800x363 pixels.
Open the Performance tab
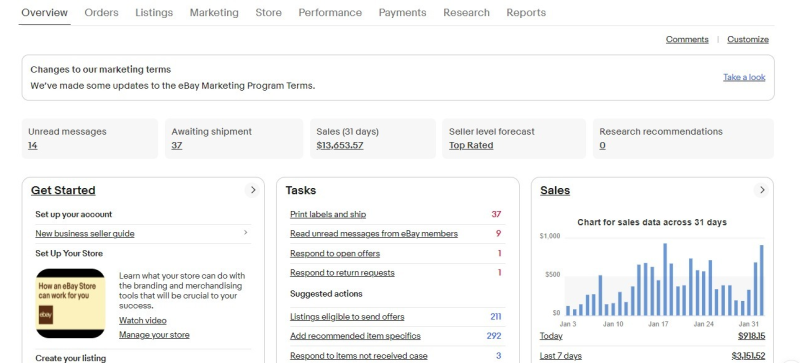pos(330,13)
